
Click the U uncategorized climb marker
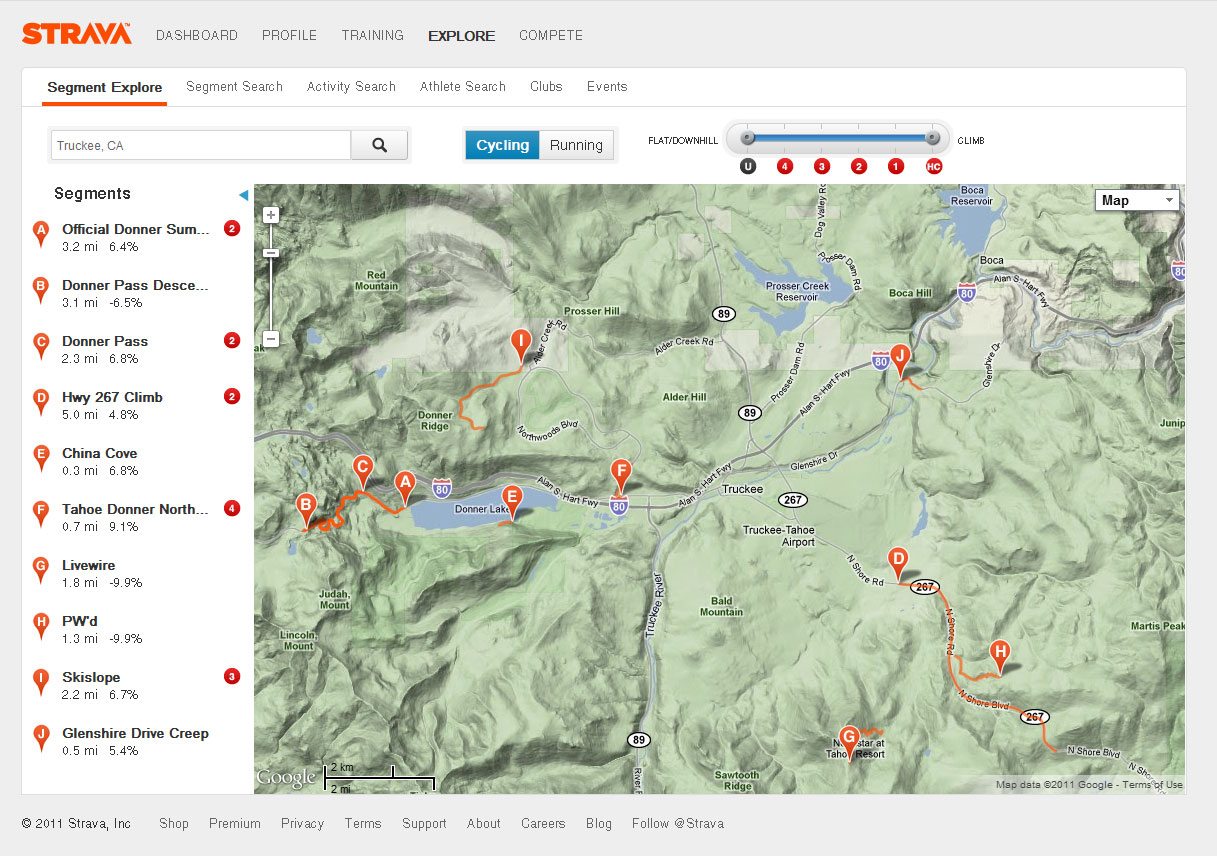pyautogui.click(x=747, y=166)
